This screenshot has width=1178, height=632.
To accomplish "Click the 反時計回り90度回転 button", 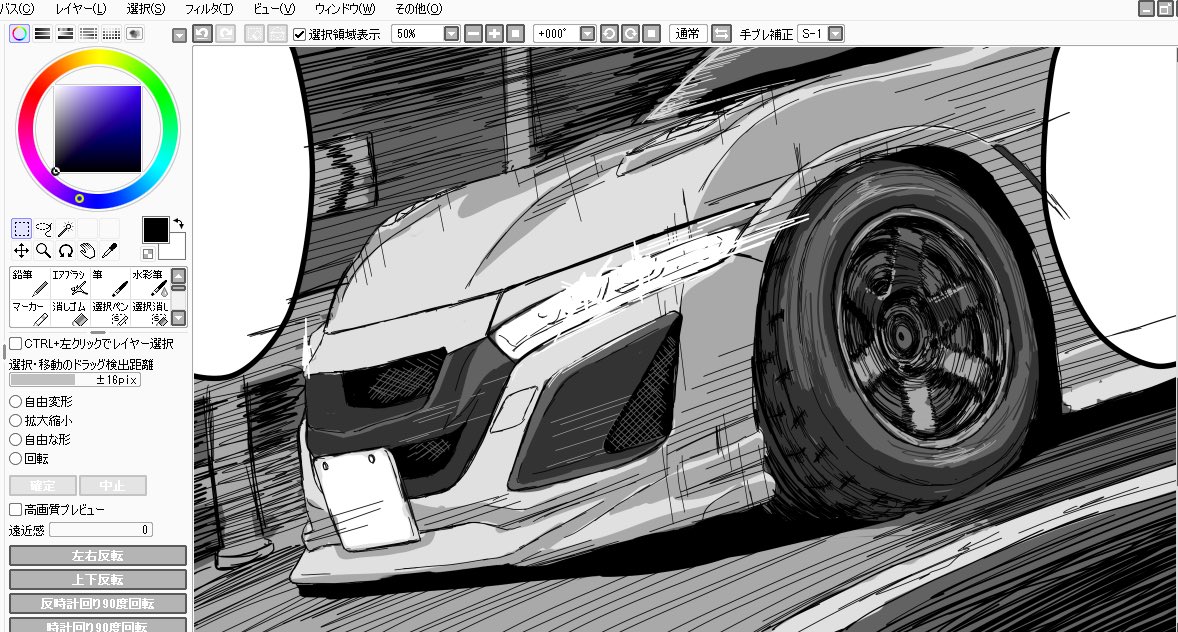I will (x=98, y=603).
